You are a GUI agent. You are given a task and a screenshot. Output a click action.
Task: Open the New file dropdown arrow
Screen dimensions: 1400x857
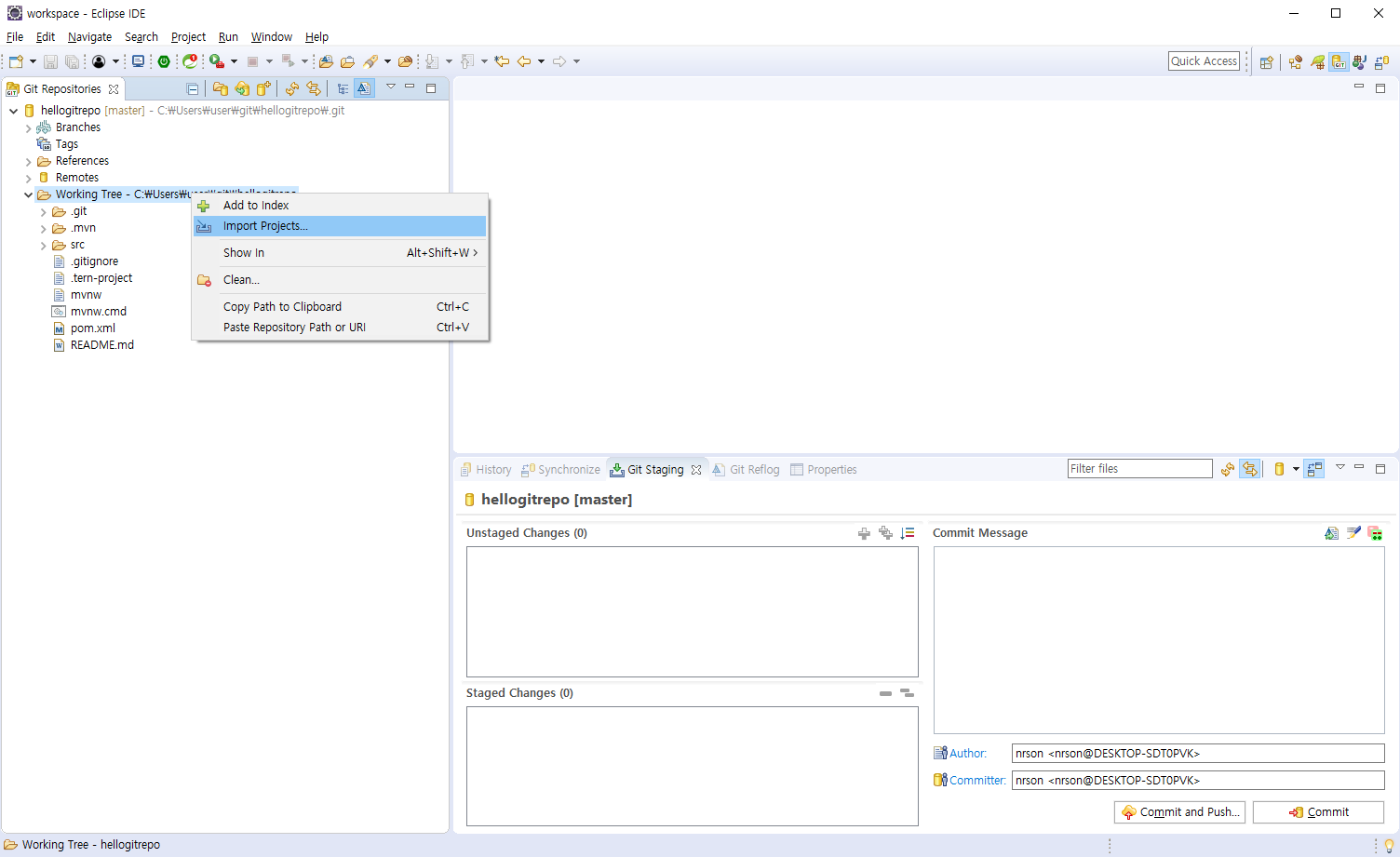[x=33, y=61]
